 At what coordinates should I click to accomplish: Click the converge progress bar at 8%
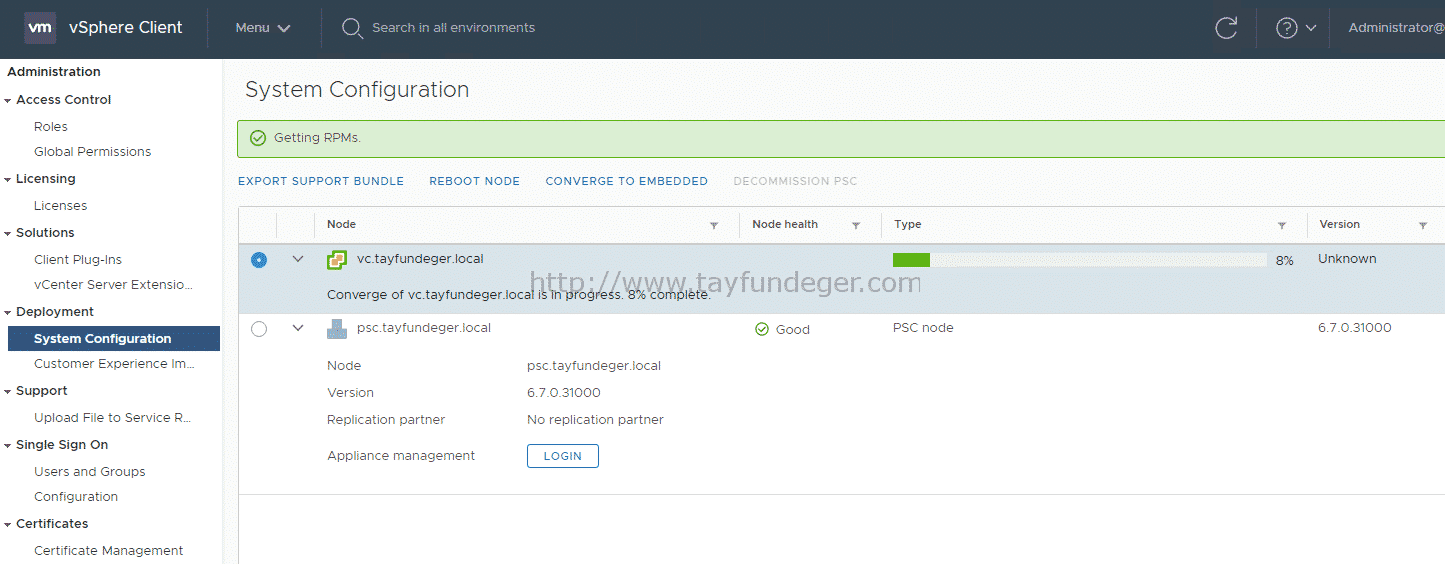click(x=1079, y=260)
